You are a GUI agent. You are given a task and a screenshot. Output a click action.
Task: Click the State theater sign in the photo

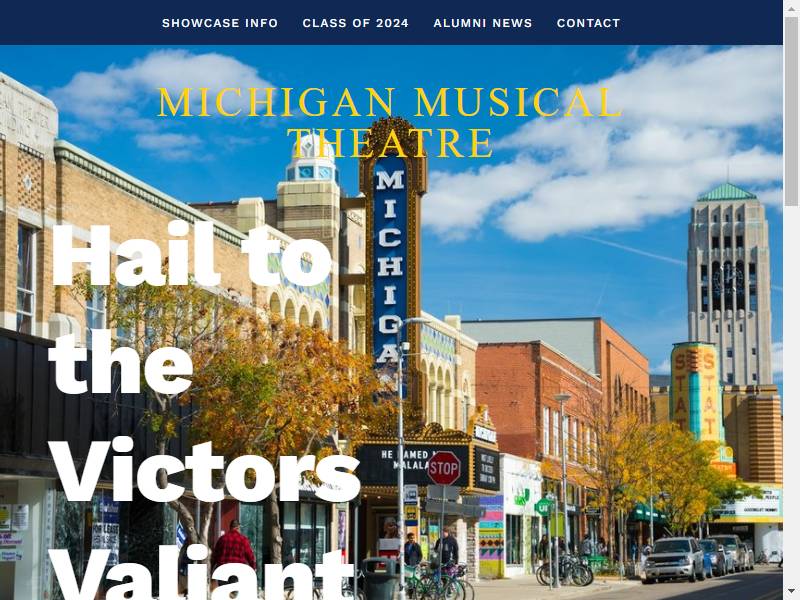point(696,393)
